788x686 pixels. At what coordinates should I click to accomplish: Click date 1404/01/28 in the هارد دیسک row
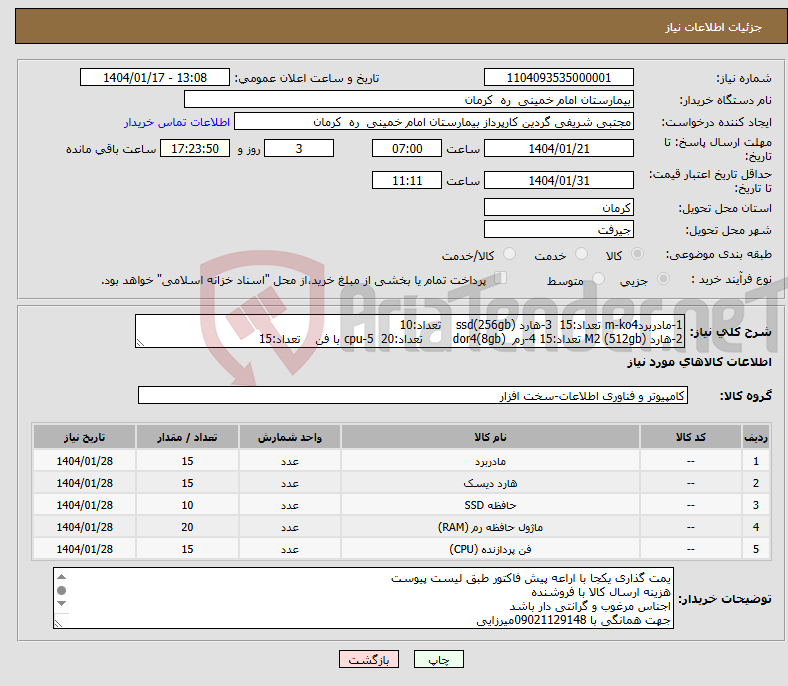[84, 483]
